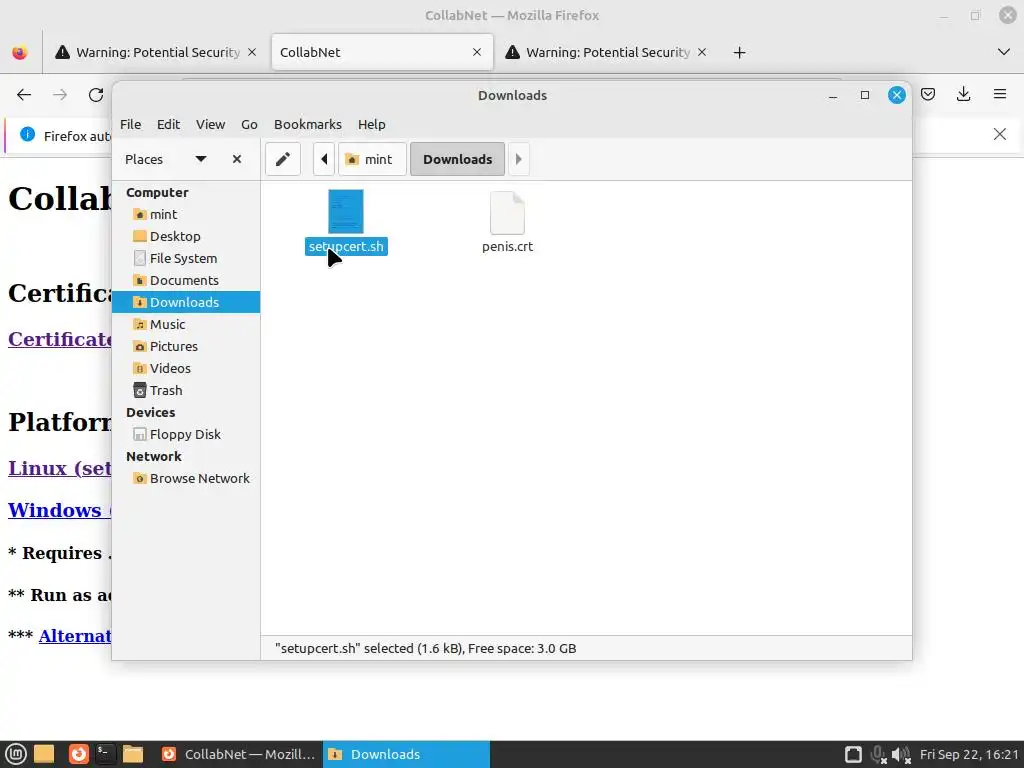Open the clock showing Fri Sep 22
This screenshot has width=1024, height=768.
[x=969, y=754]
